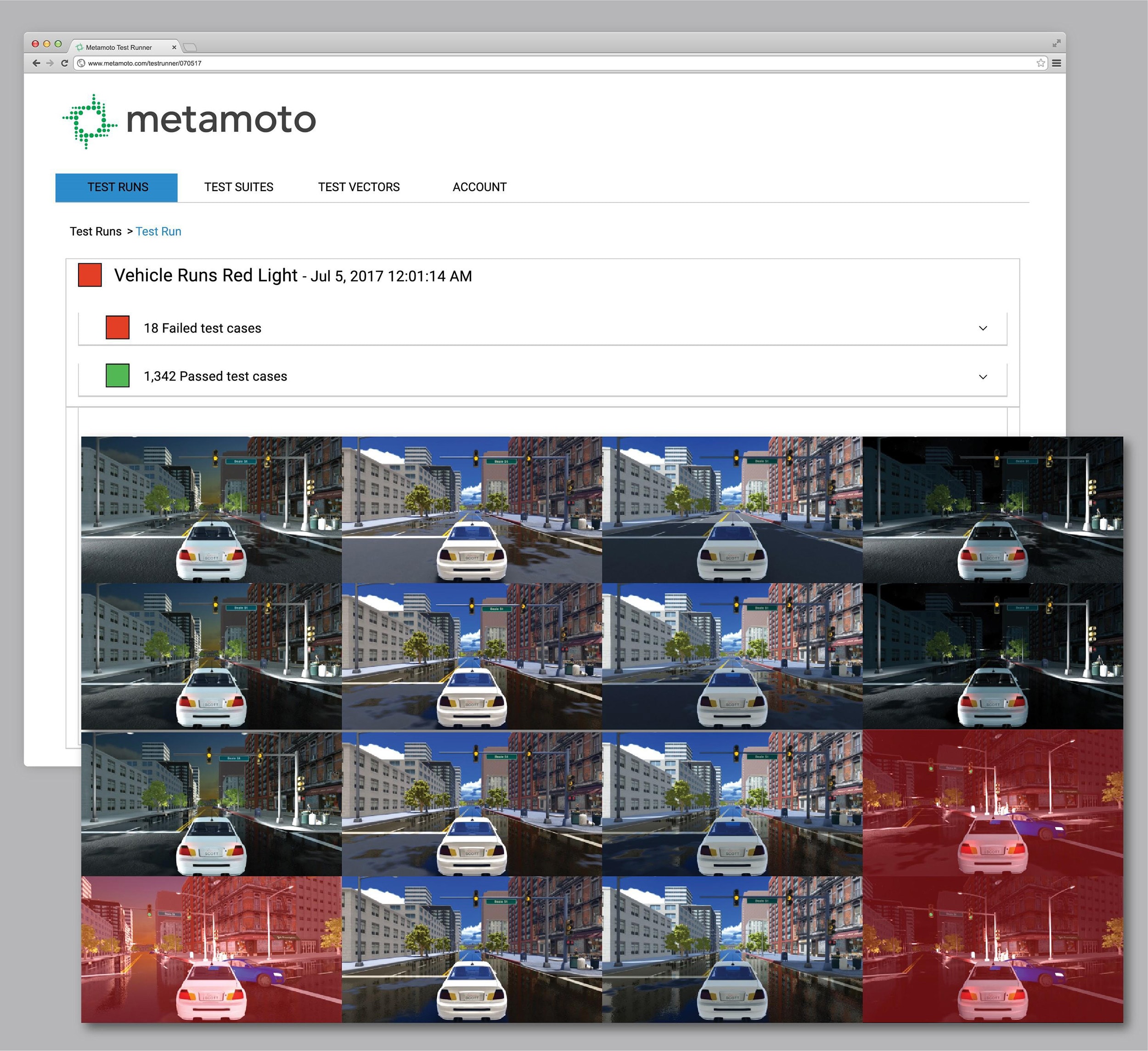Open the TEST VECTORS tab
This screenshot has height=1051, width=1148.
359,187
